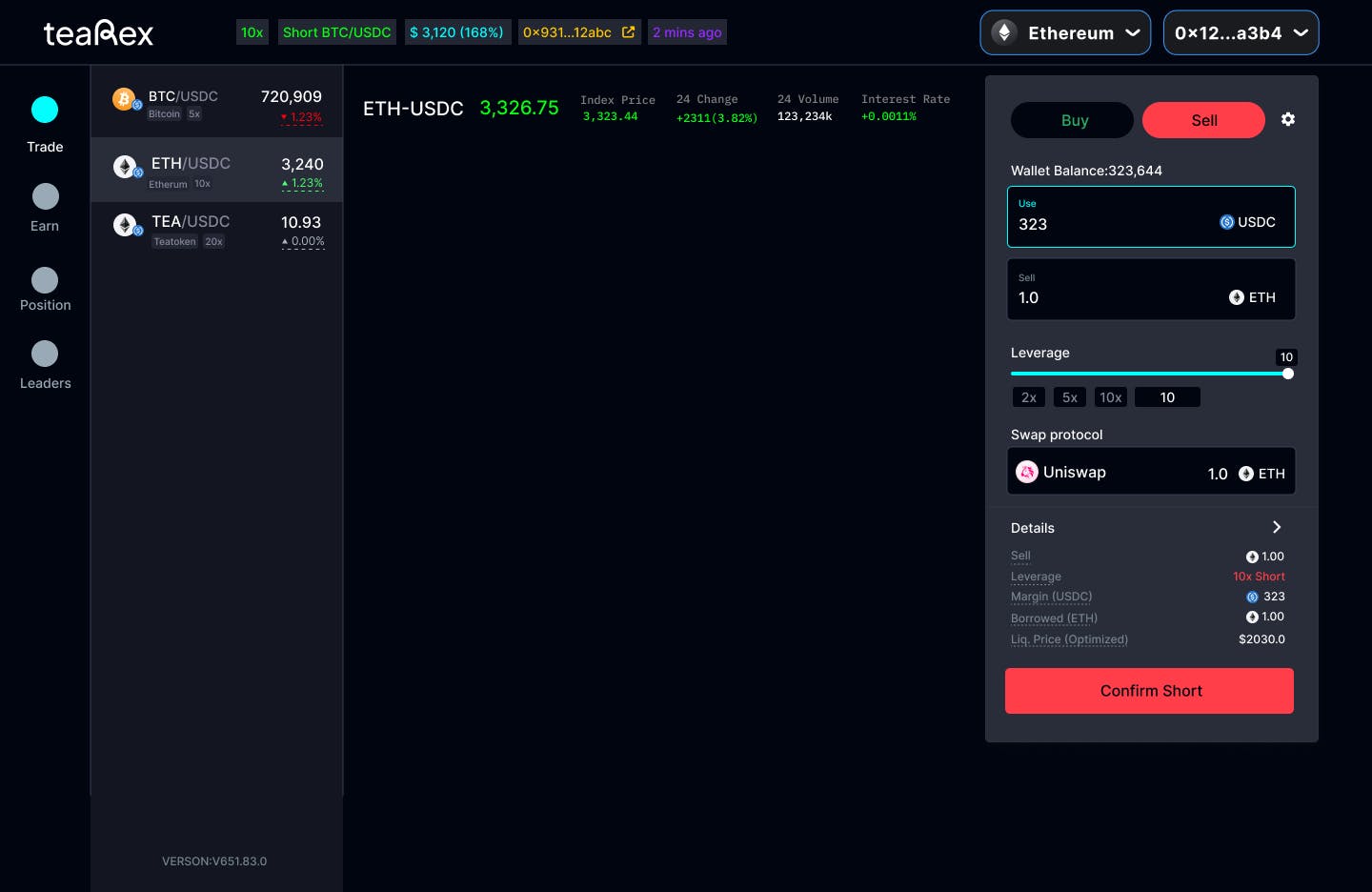Click the leverage slider track

coord(1148,374)
